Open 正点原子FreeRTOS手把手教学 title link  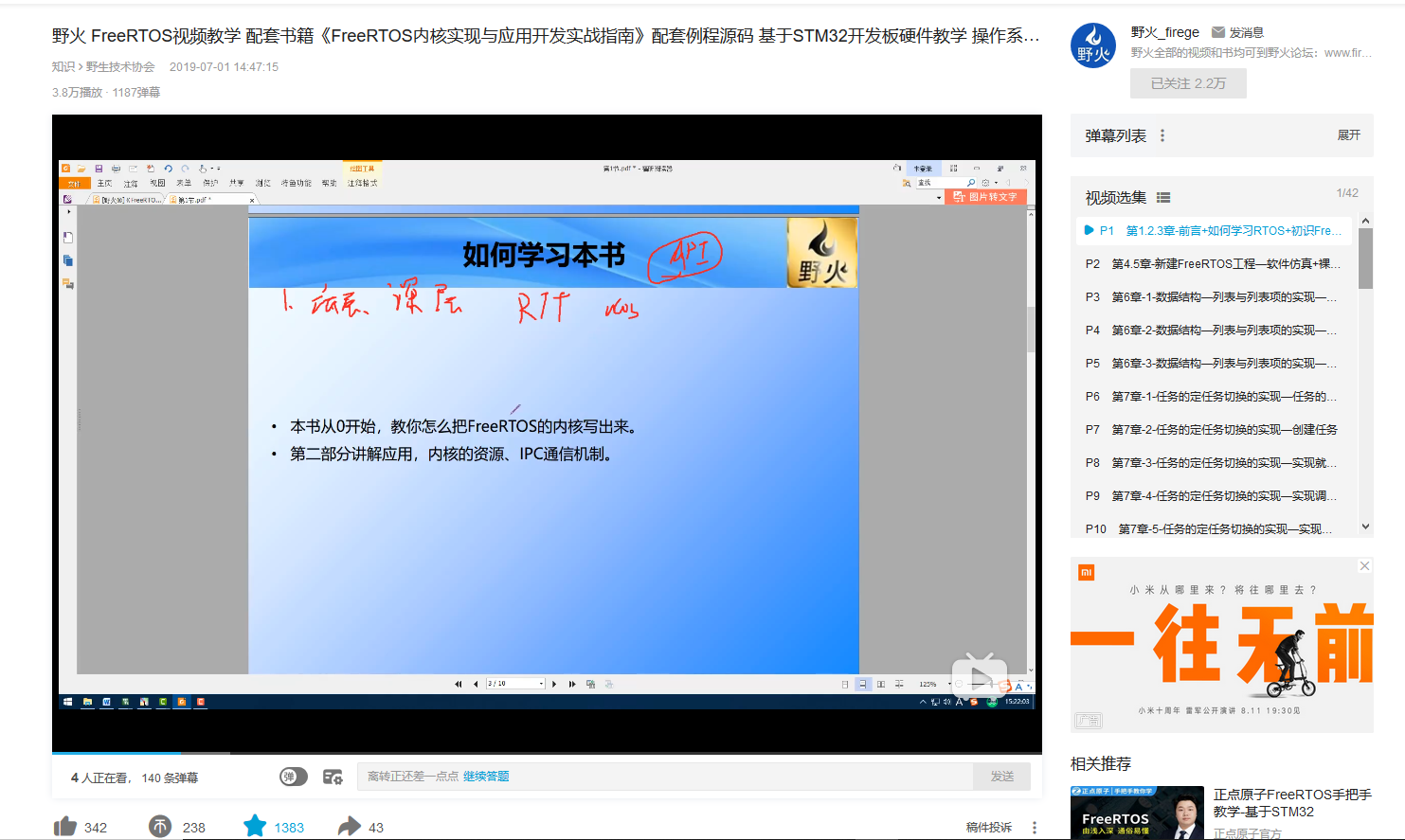pyautogui.click(x=1292, y=803)
